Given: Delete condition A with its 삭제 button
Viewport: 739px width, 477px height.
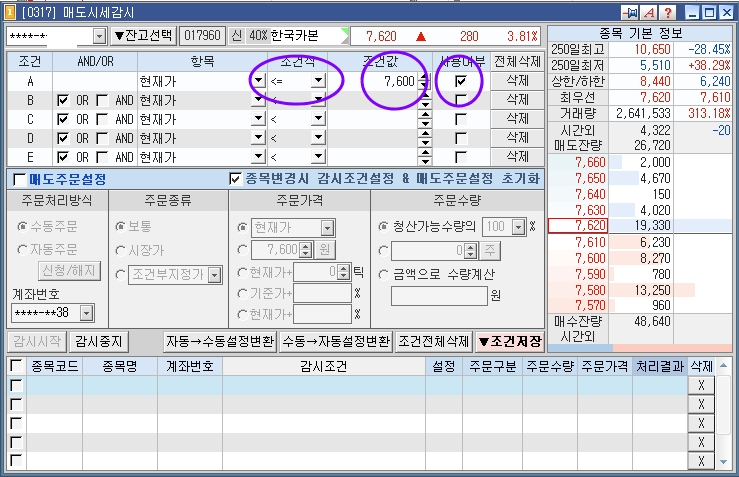Looking at the screenshot, I should pyautogui.click(x=517, y=81).
